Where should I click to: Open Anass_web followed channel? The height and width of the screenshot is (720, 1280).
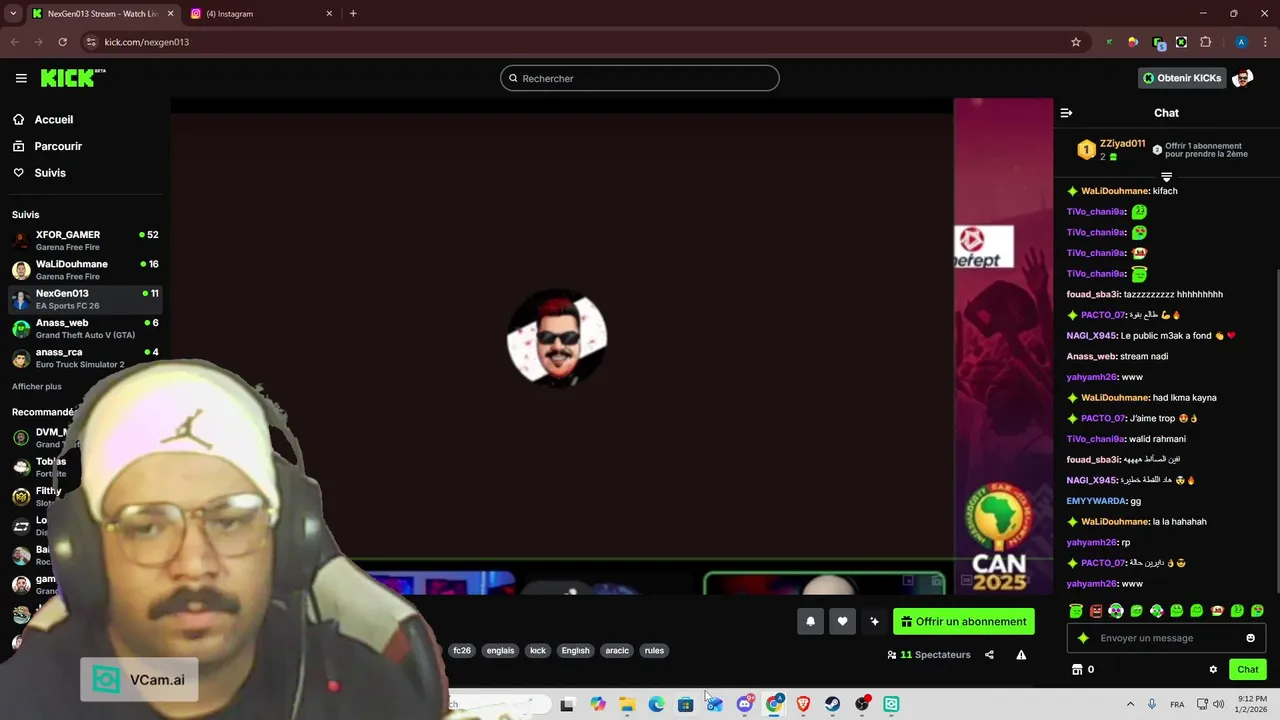click(x=85, y=328)
